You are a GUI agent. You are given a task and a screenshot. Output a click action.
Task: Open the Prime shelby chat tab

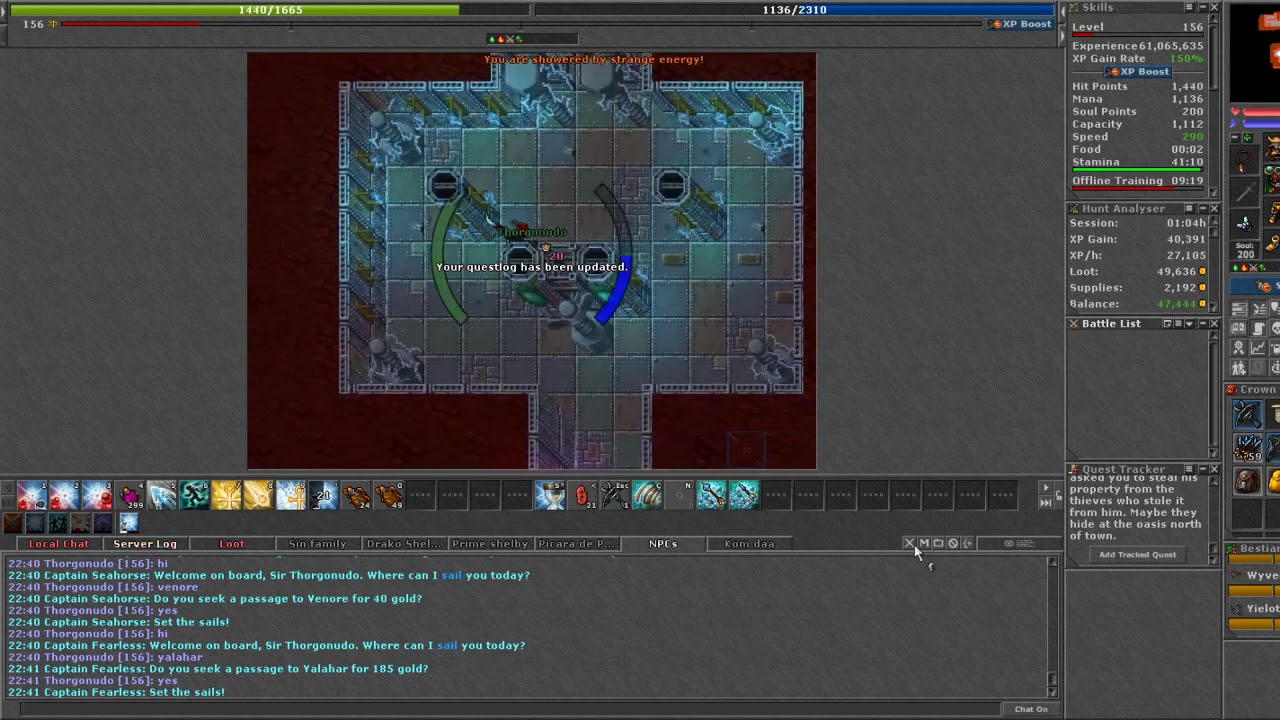click(x=490, y=544)
